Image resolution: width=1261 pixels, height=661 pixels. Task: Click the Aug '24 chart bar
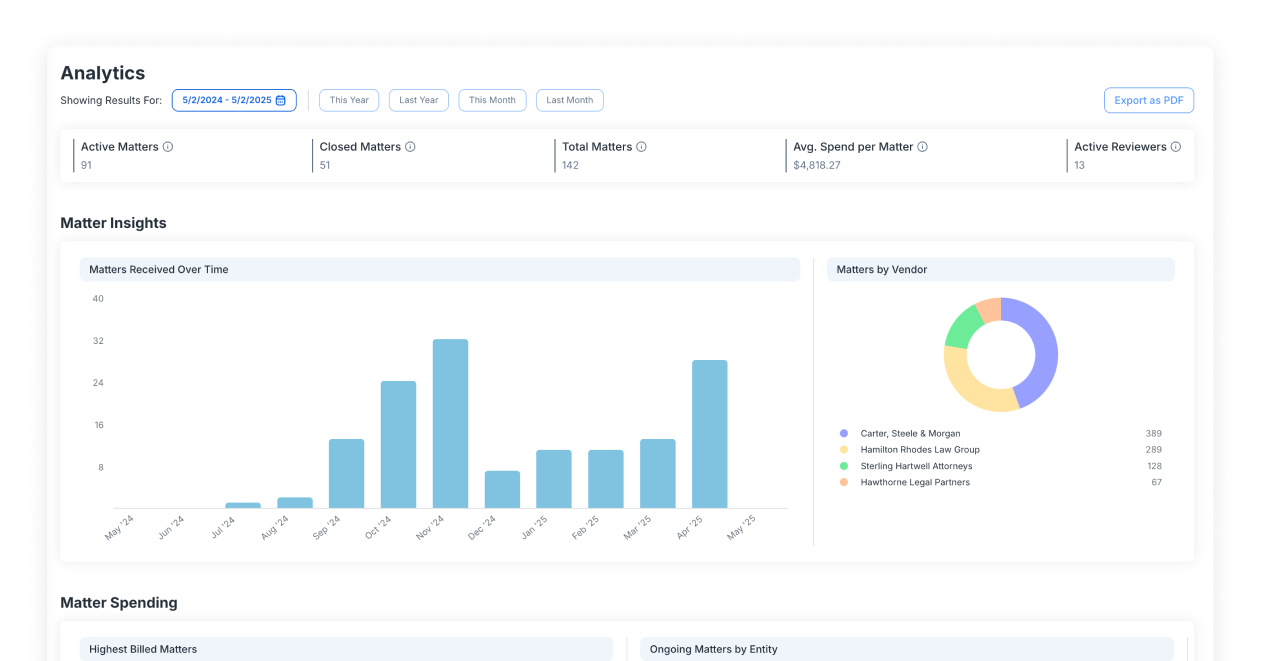(295, 503)
